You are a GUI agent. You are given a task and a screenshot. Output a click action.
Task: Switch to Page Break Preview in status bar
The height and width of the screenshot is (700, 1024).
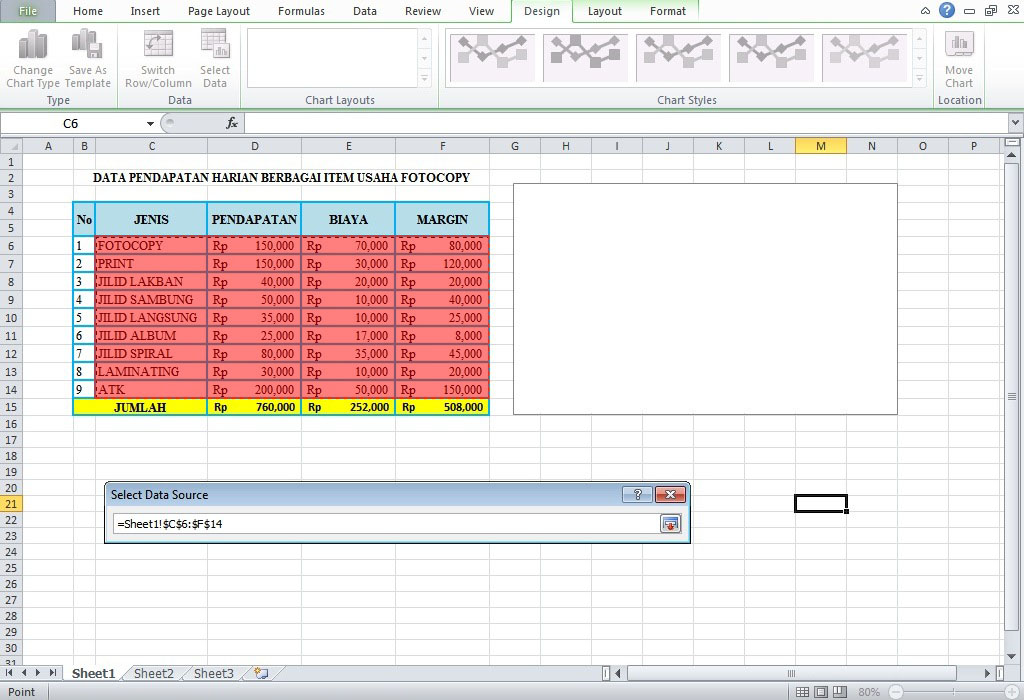tap(840, 692)
